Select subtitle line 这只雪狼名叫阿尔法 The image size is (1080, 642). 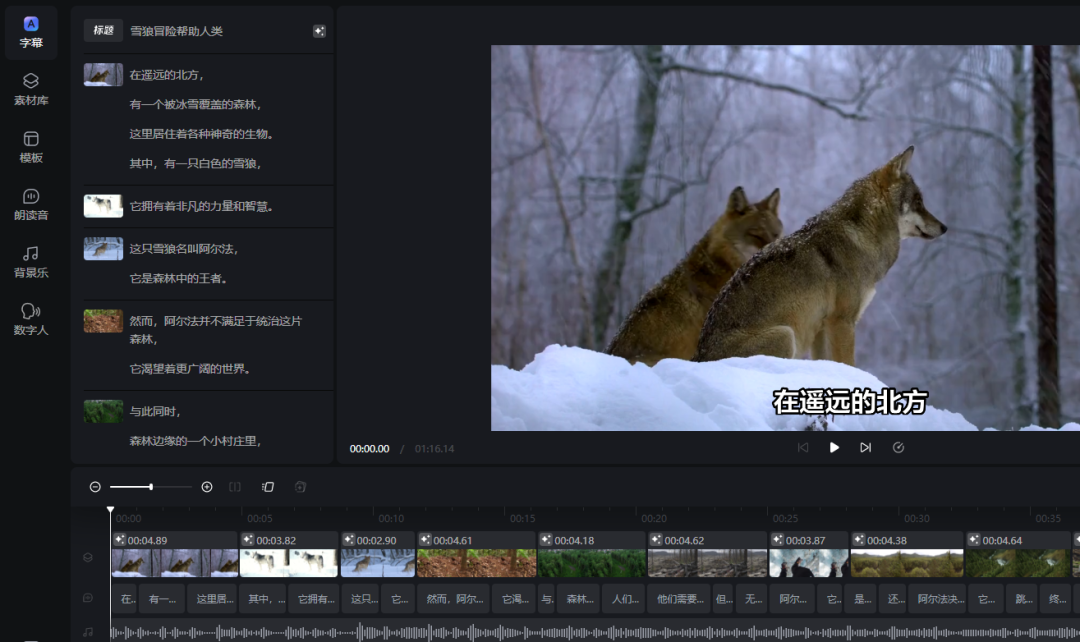(184, 248)
